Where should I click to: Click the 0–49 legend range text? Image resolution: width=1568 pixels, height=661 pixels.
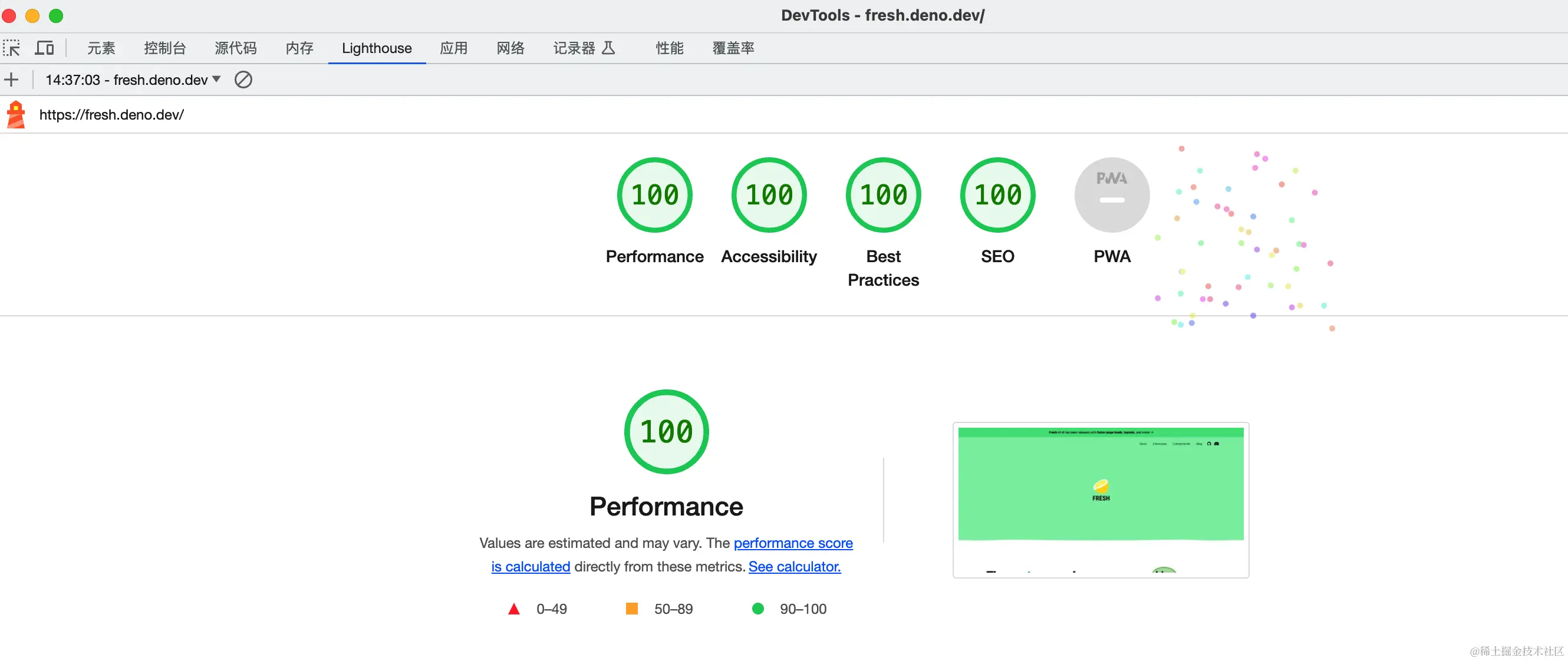[x=552, y=609]
